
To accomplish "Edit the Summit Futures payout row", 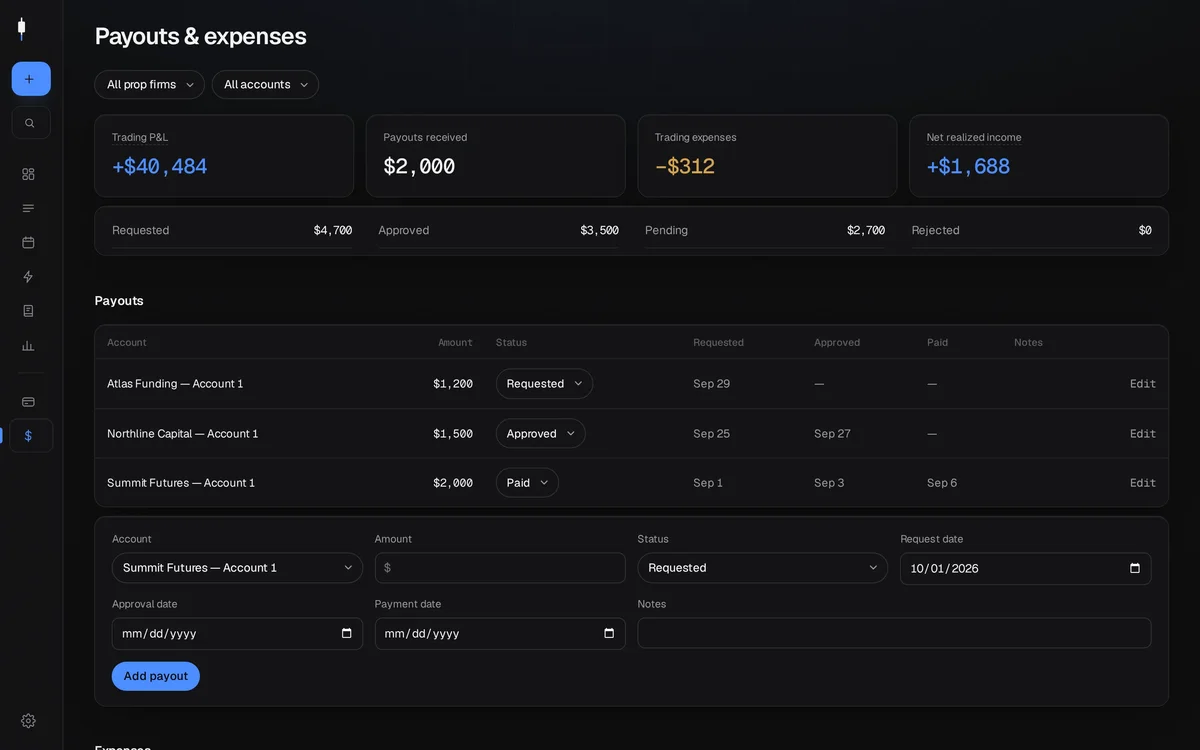I will pyautogui.click(x=1143, y=483).
